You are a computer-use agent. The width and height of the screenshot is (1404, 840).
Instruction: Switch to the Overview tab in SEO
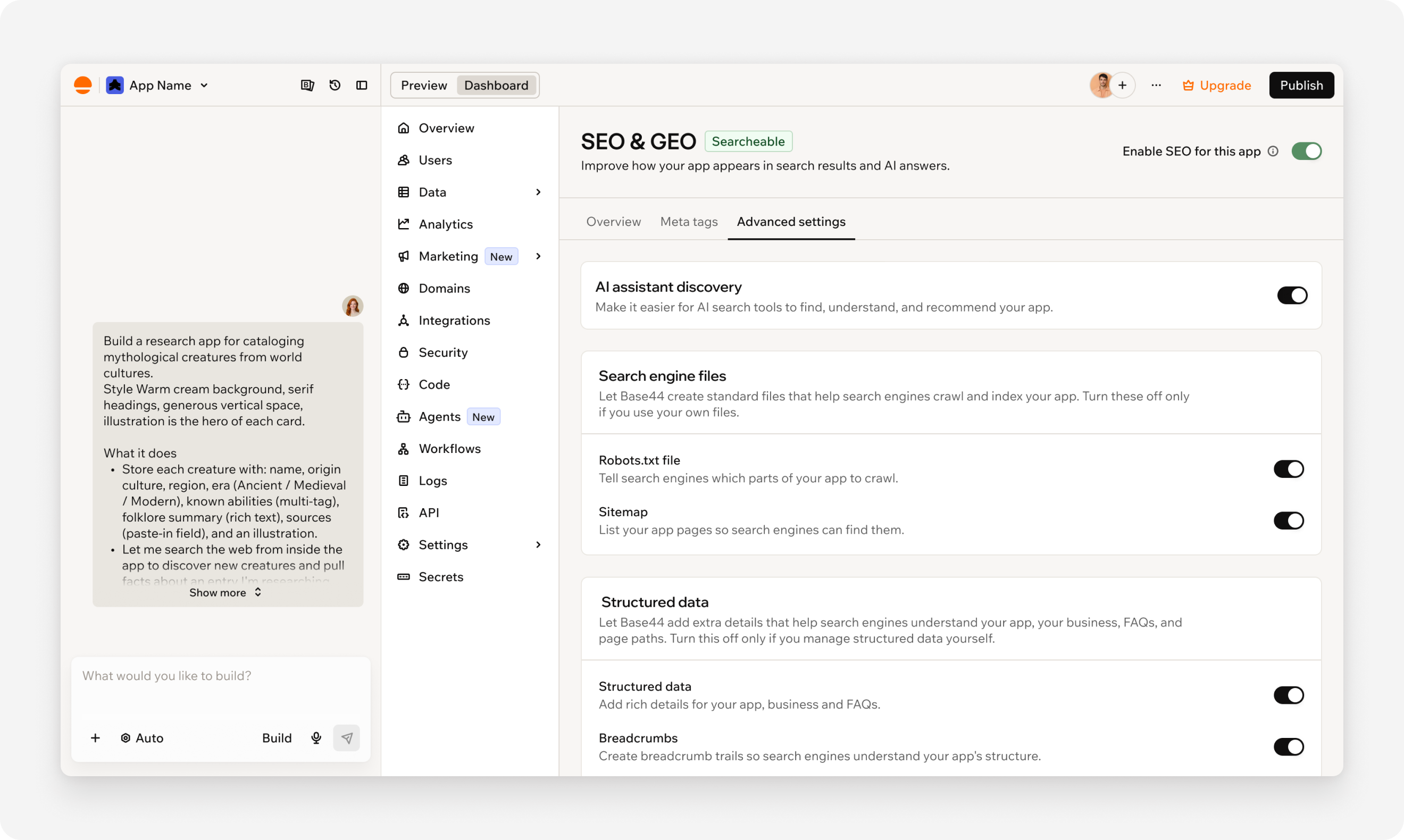tap(613, 222)
